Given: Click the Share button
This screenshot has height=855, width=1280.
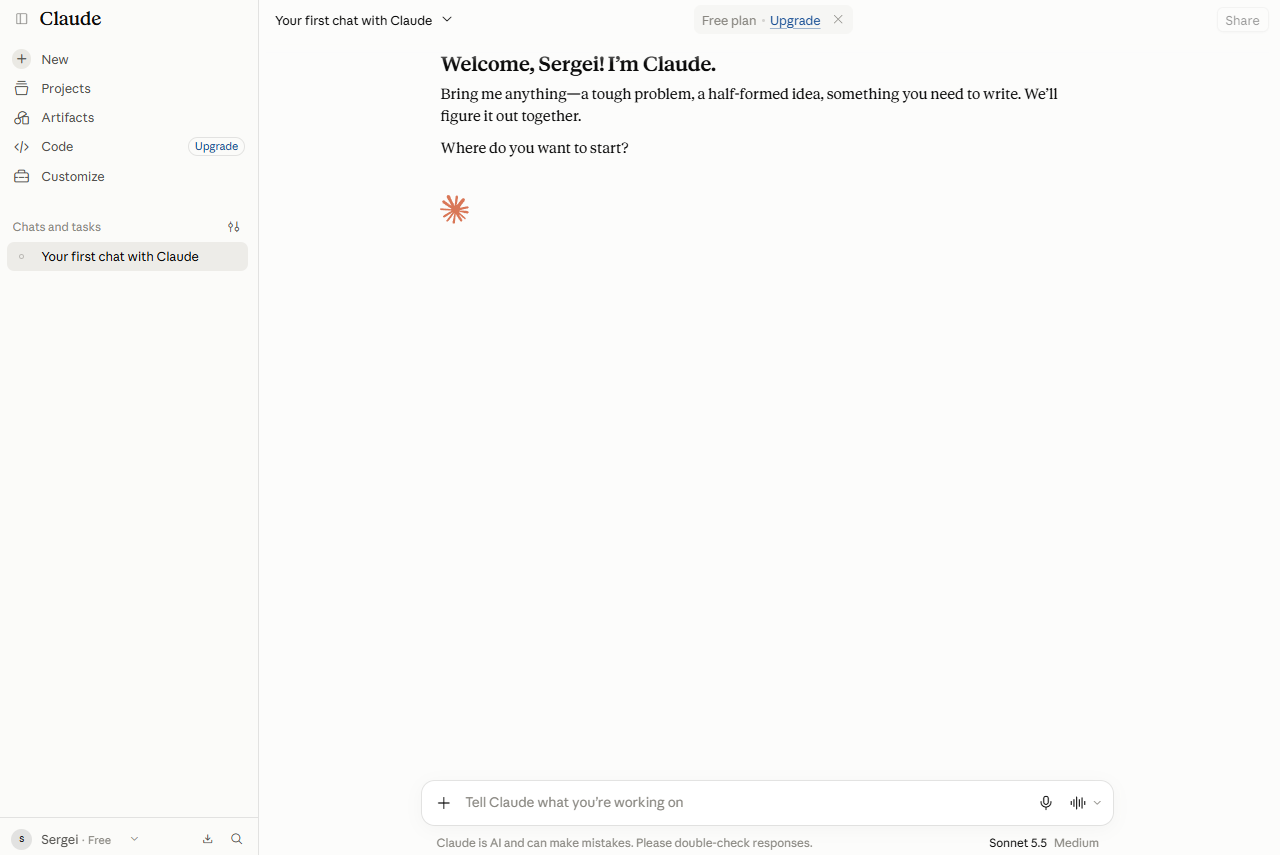Looking at the screenshot, I should pyautogui.click(x=1242, y=20).
